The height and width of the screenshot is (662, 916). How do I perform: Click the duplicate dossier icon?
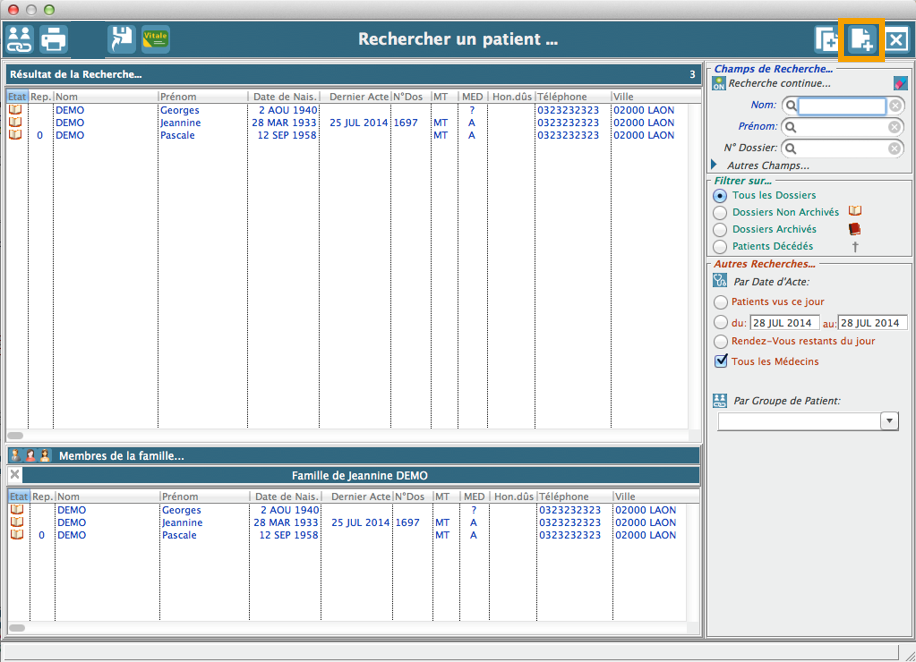pyautogui.click(x=826, y=40)
